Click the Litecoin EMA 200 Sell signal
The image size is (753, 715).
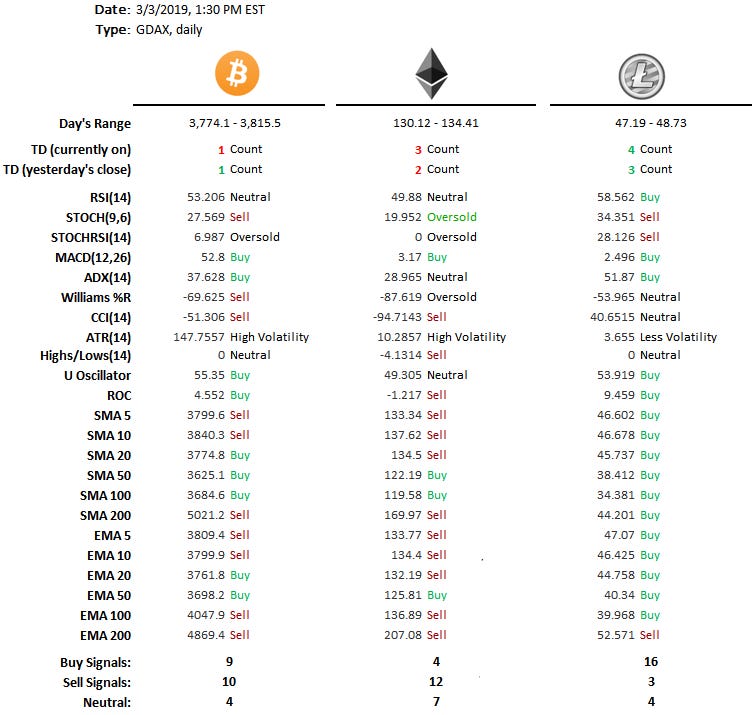click(649, 635)
